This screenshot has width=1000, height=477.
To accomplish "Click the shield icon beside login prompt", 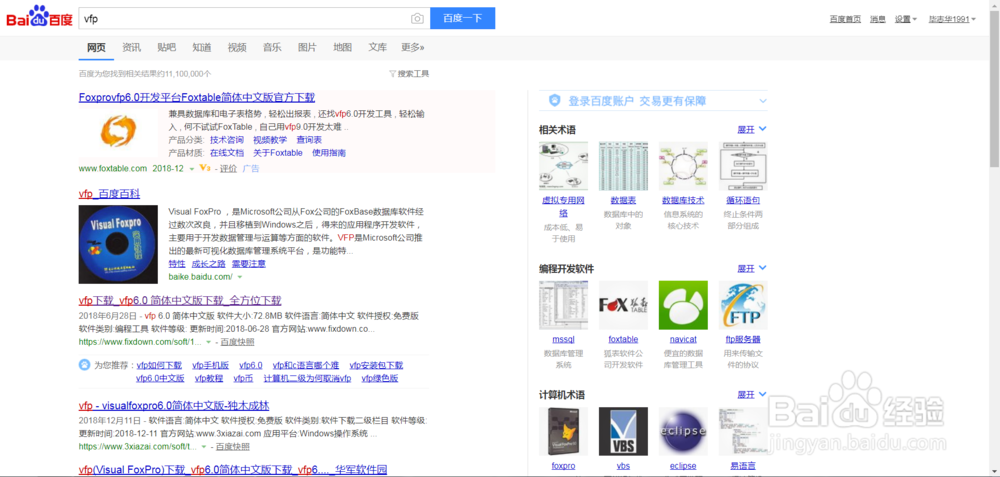I will pos(555,101).
